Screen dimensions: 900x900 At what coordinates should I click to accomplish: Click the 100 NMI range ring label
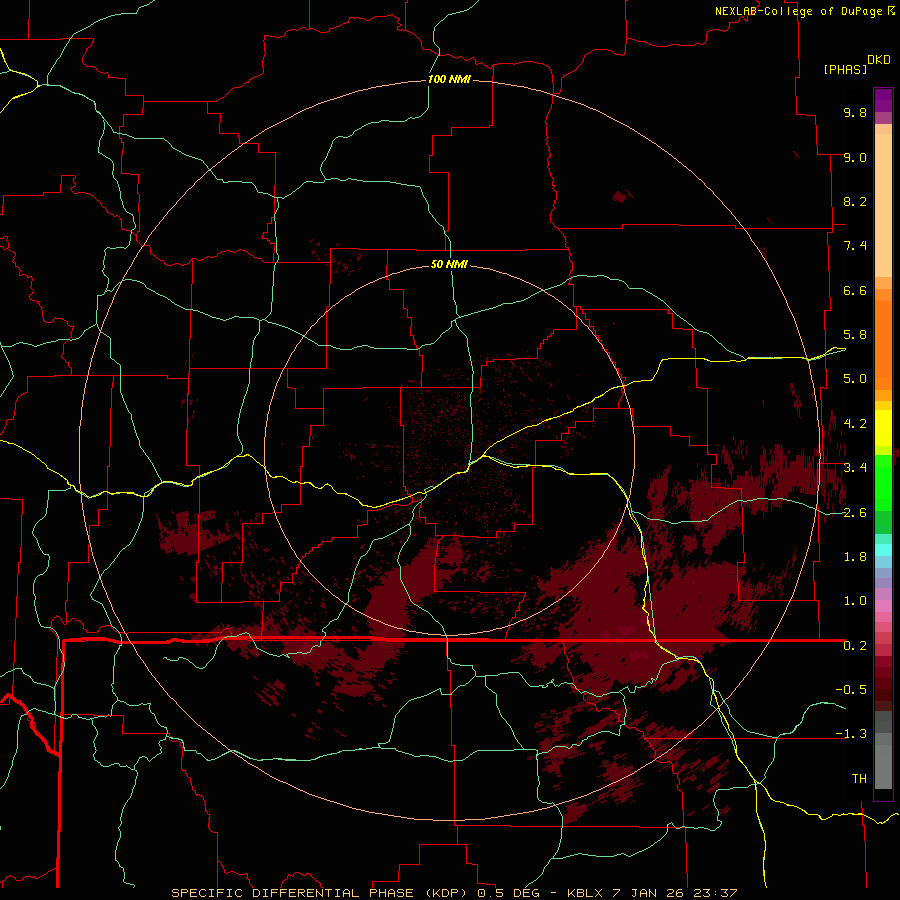click(x=449, y=79)
